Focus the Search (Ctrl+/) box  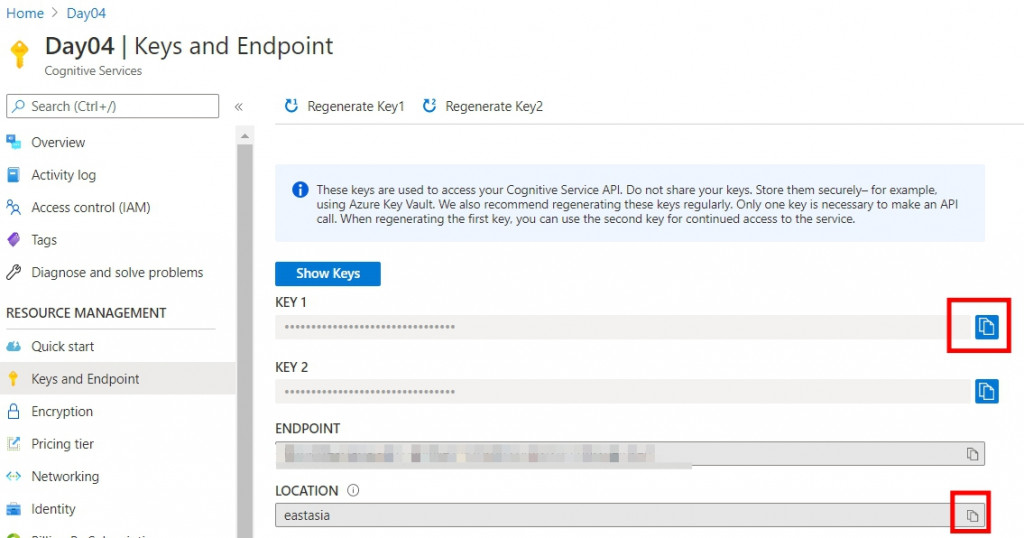[x=112, y=106]
